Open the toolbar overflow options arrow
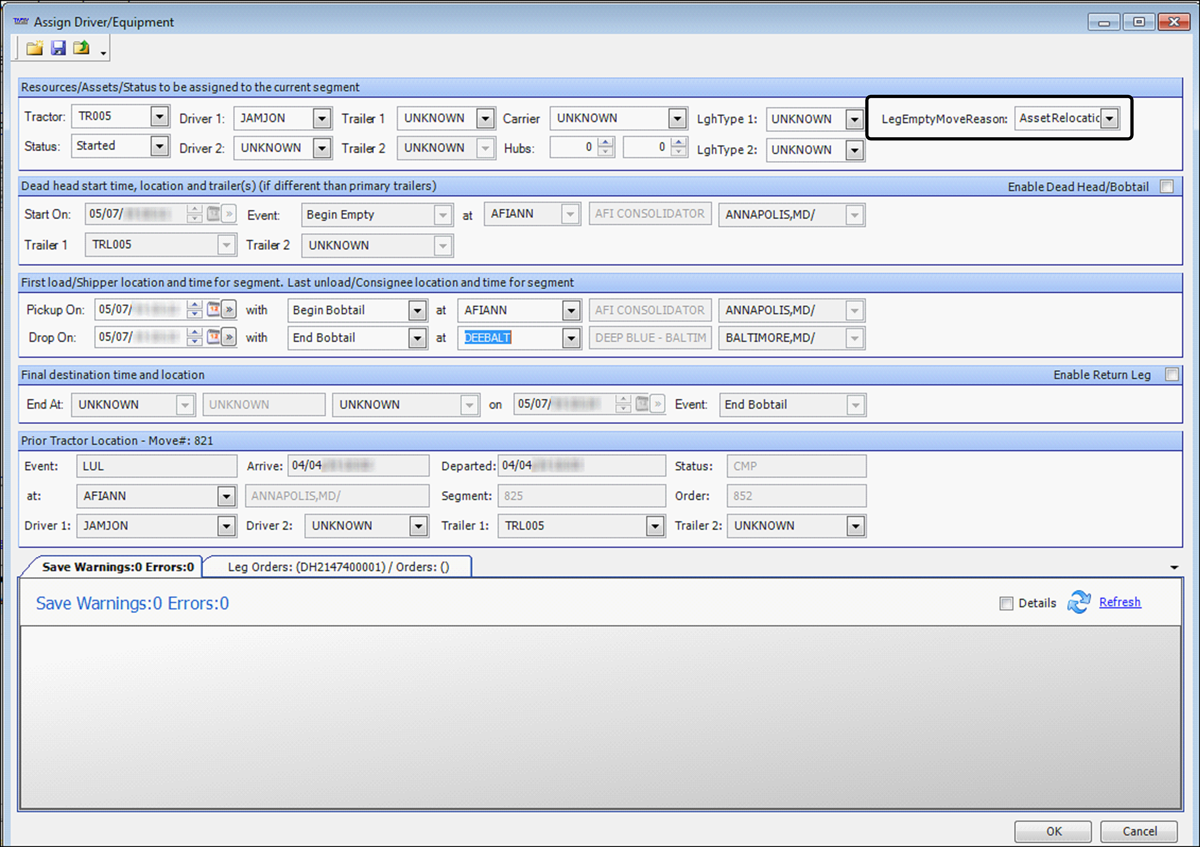 [x=103, y=52]
